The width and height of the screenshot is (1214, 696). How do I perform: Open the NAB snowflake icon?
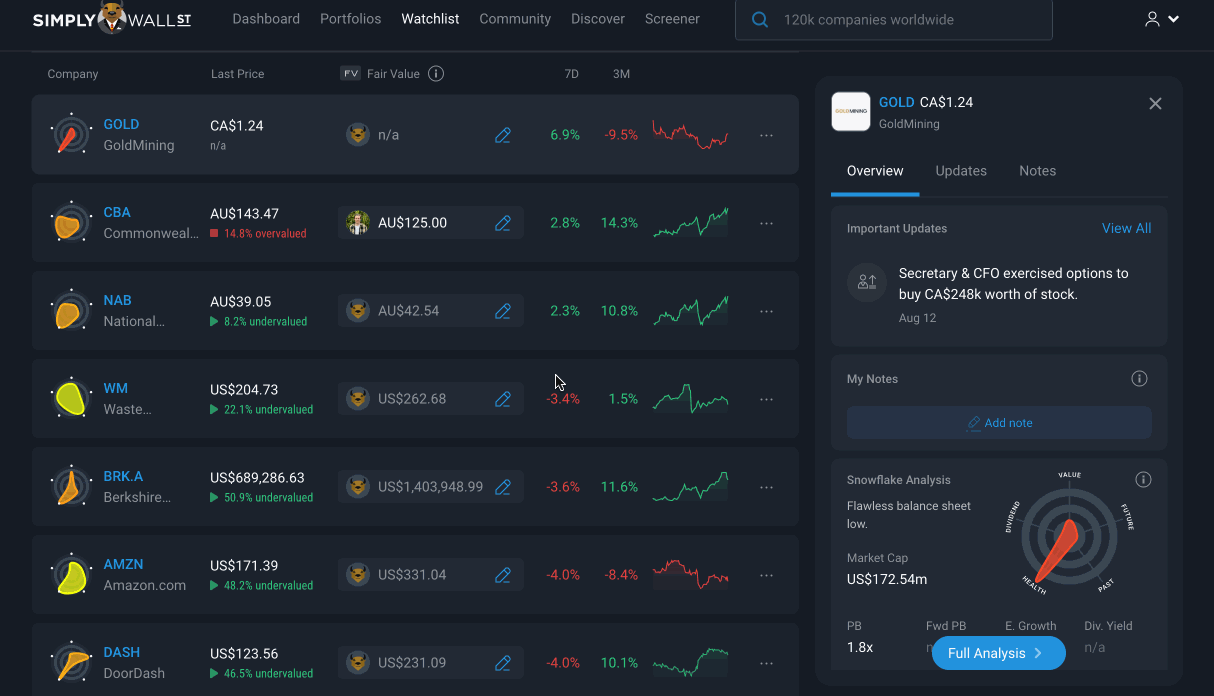[71, 311]
